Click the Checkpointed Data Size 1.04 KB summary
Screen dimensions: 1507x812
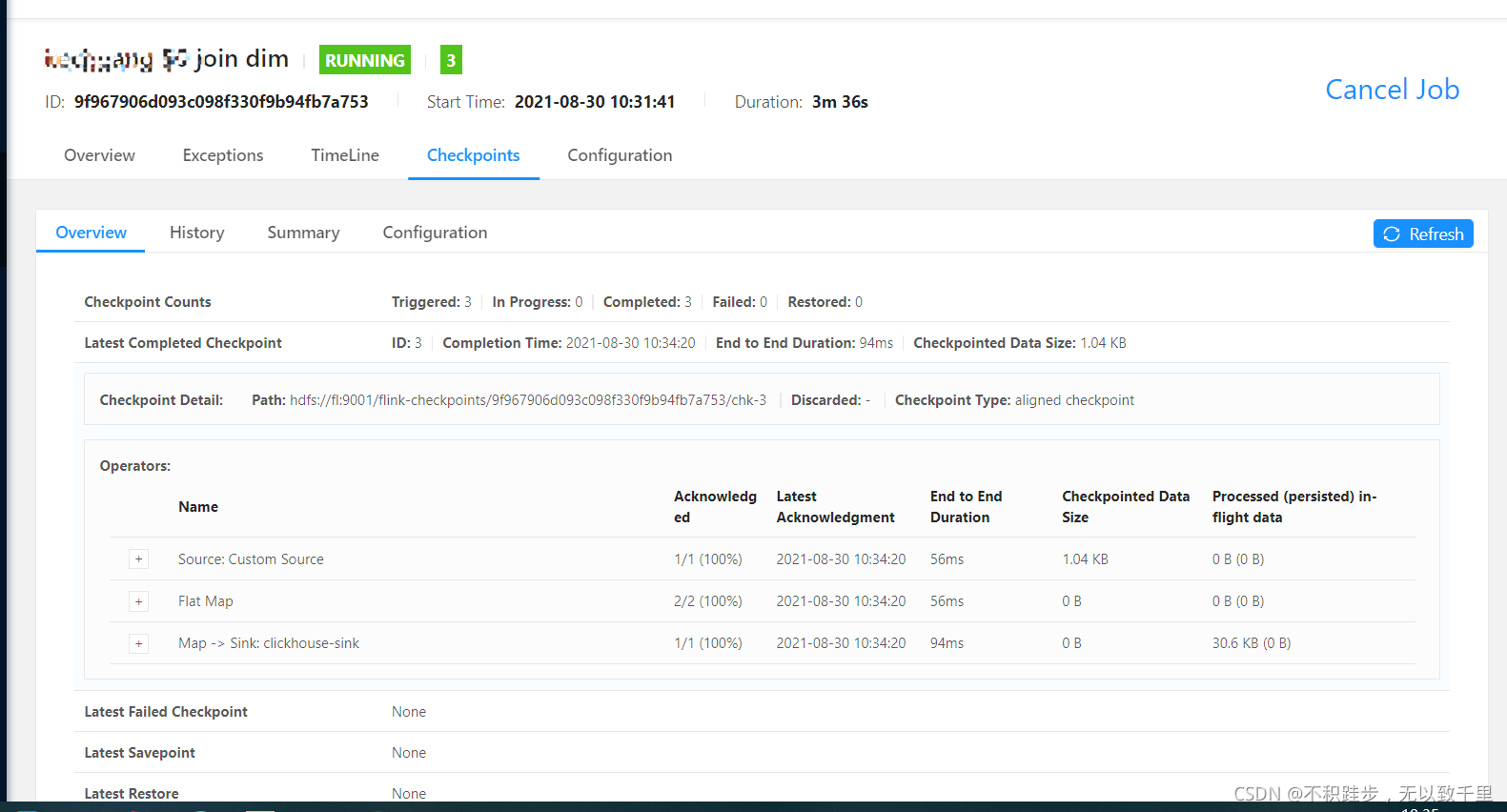pos(1020,343)
